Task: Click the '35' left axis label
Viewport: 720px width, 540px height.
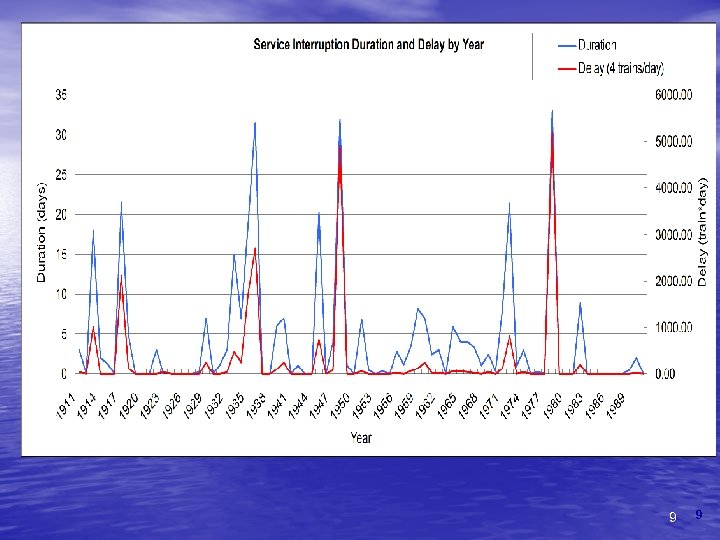Action: (61, 95)
